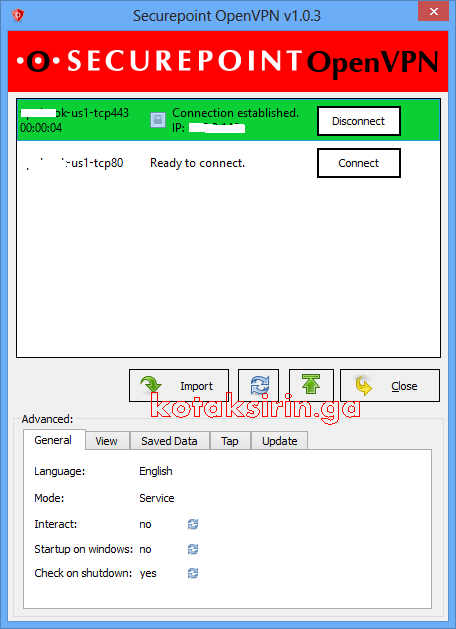
Task: Switch to the View tab
Action: [107, 441]
